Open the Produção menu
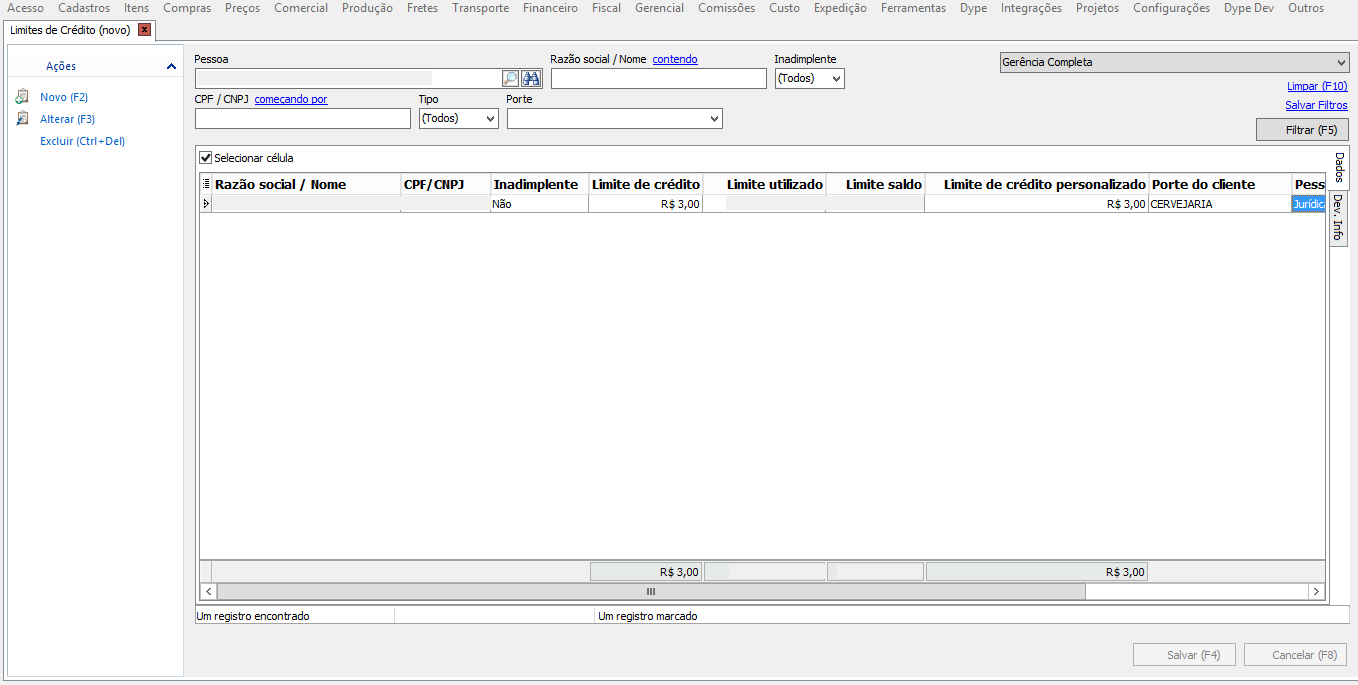 pyautogui.click(x=367, y=8)
